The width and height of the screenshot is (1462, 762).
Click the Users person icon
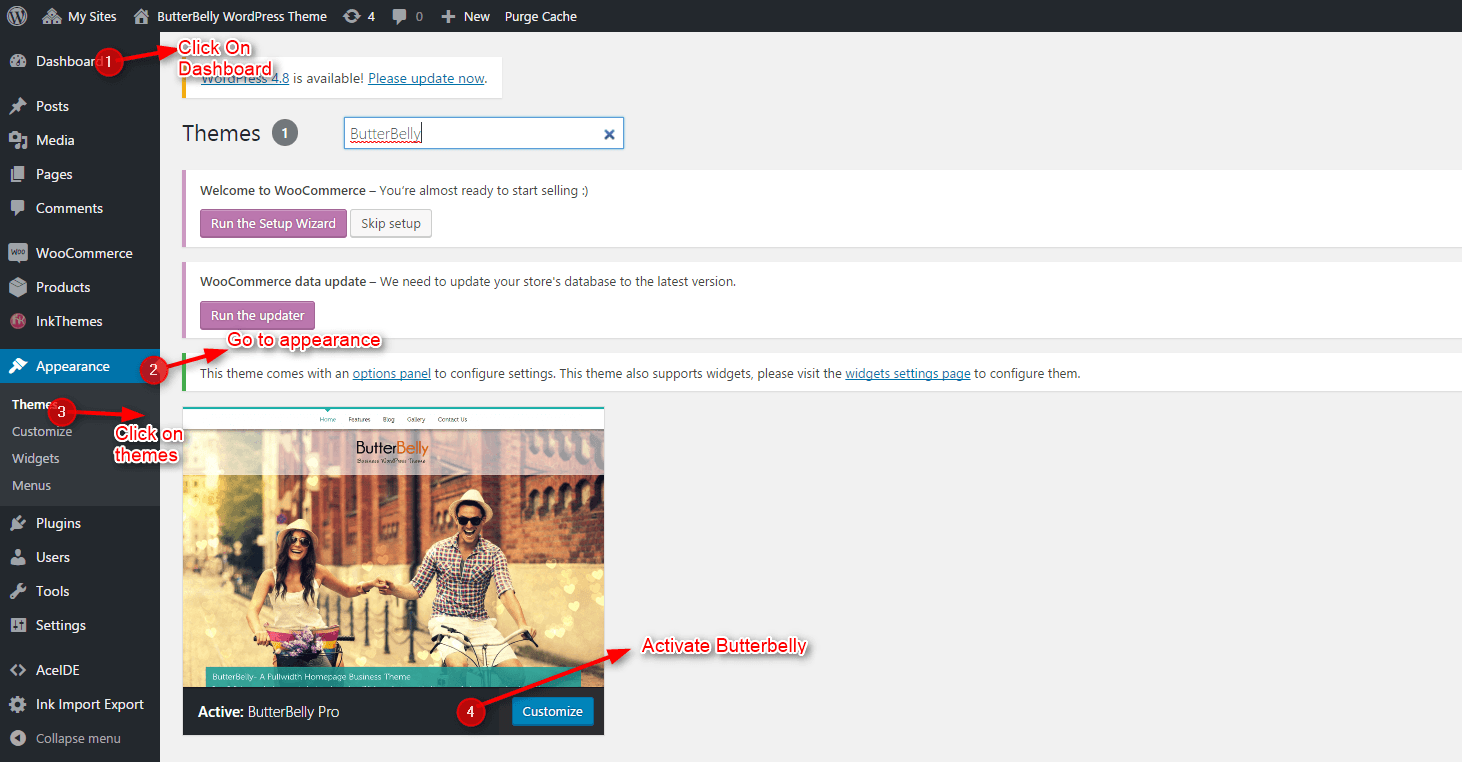click(18, 557)
